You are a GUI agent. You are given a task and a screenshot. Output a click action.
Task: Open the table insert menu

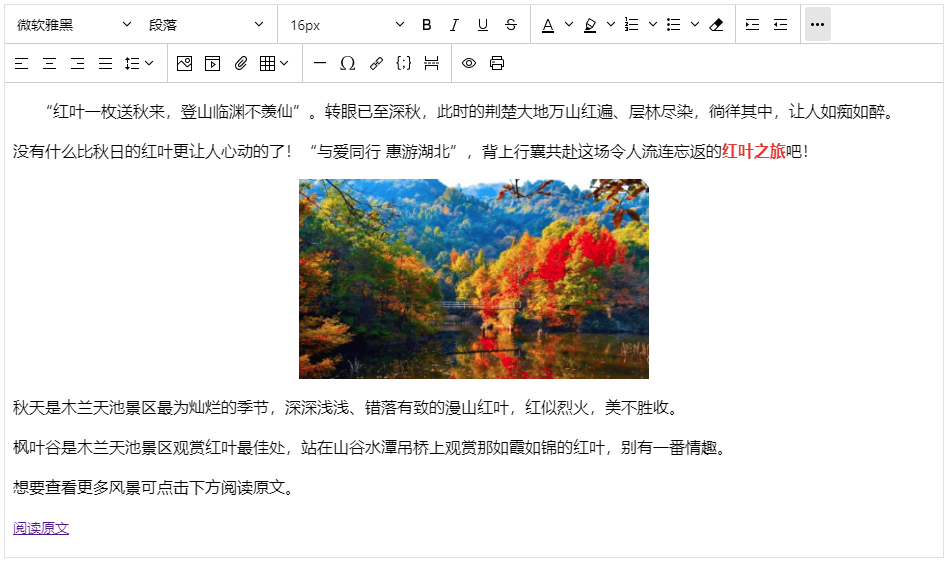(x=273, y=64)
